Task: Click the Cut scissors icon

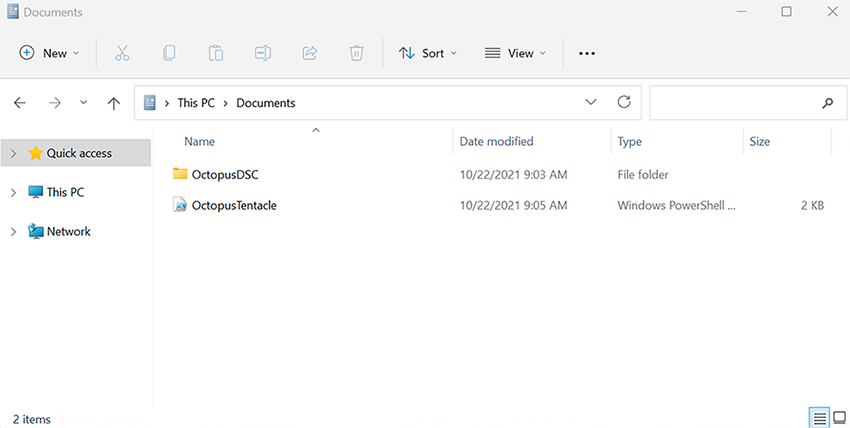Action: click(x=122, y=53)
